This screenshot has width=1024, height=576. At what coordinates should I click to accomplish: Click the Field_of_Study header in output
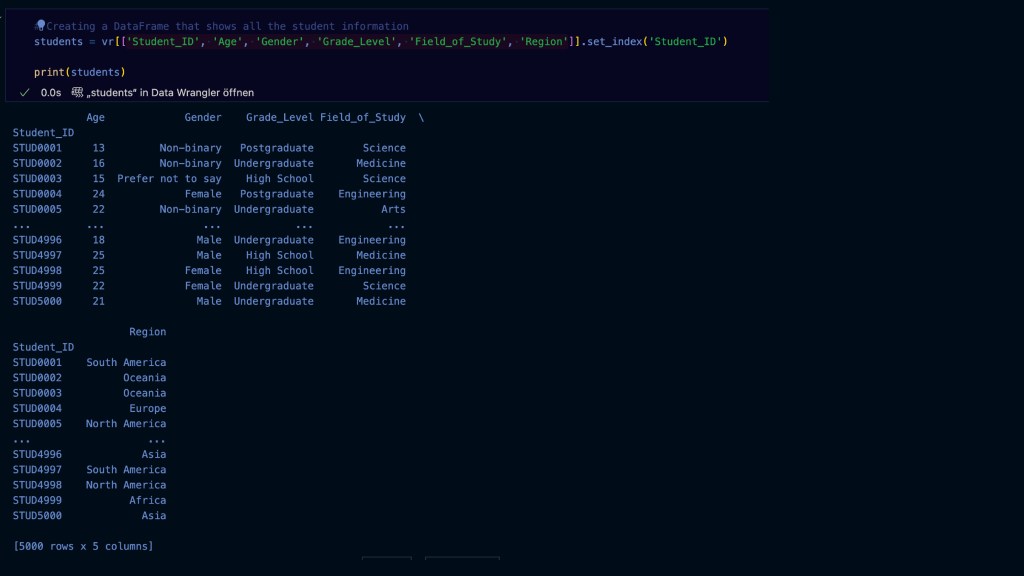click(363, 117)
